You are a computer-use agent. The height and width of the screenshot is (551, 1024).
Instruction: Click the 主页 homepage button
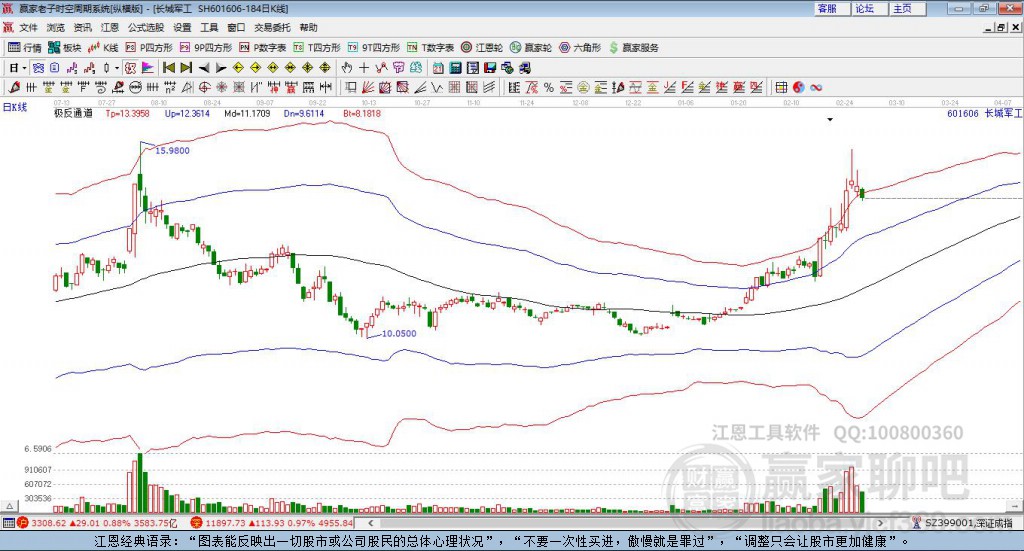click(908, 8)
